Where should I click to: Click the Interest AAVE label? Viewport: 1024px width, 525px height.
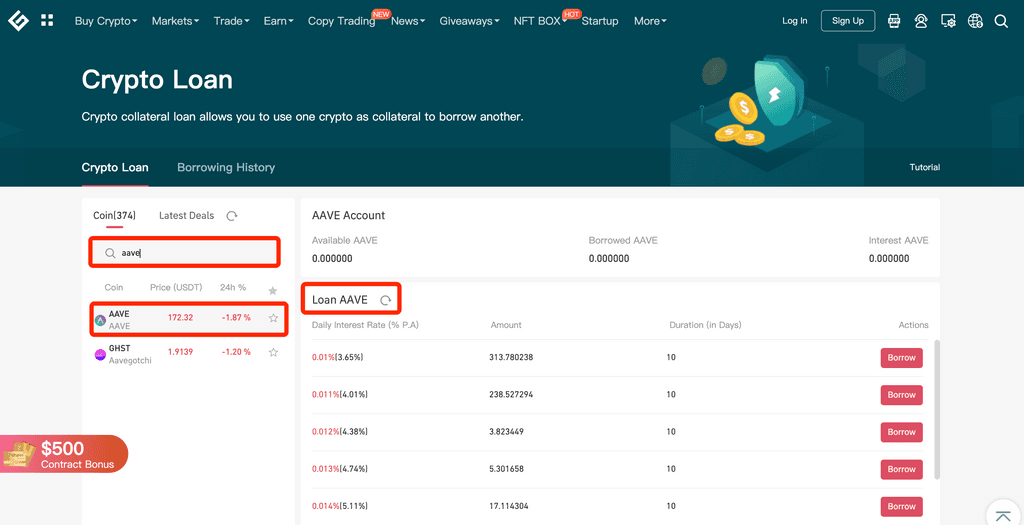point(899,240)
